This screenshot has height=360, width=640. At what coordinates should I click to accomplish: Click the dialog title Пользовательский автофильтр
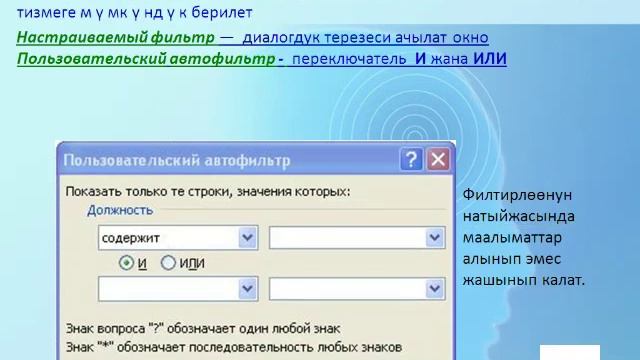coord(177,160)
